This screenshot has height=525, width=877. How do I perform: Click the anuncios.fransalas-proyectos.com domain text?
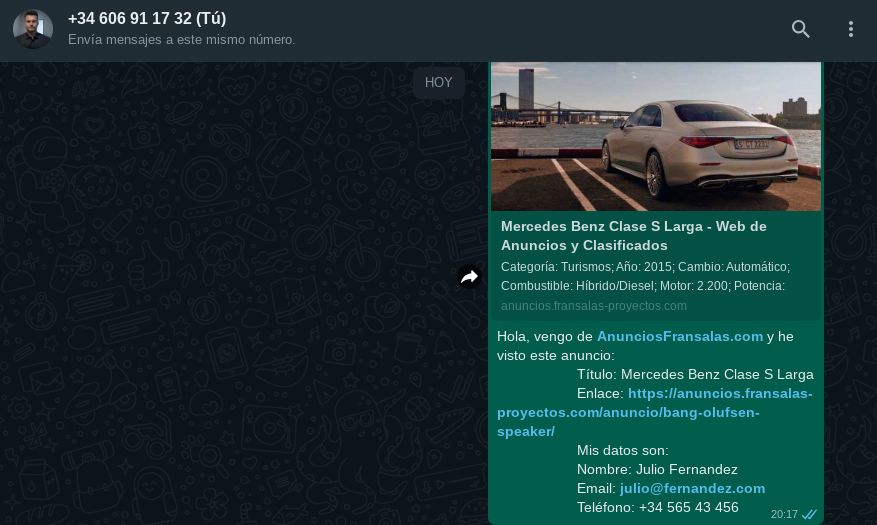point(593,306)
